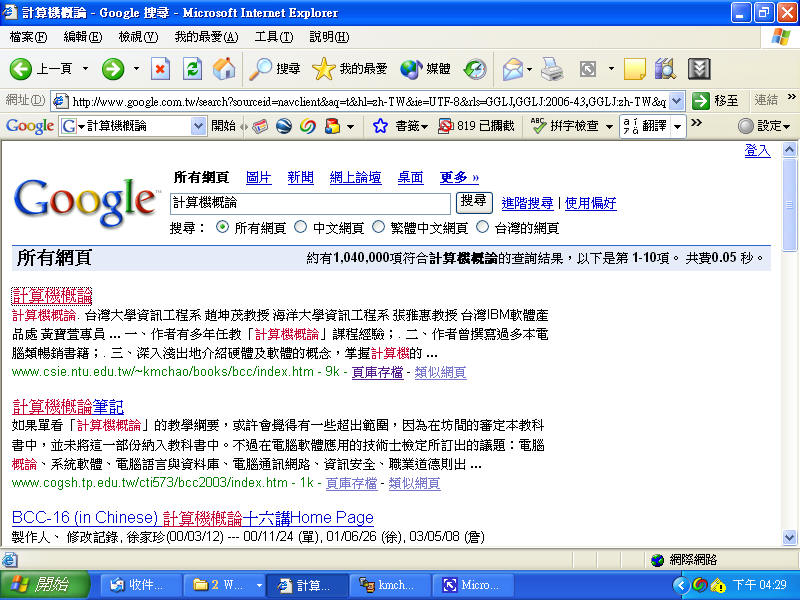The width and height of the screenshot is (800, 600).
Task: Open the 新聞 search link
Action: [301, 178]
